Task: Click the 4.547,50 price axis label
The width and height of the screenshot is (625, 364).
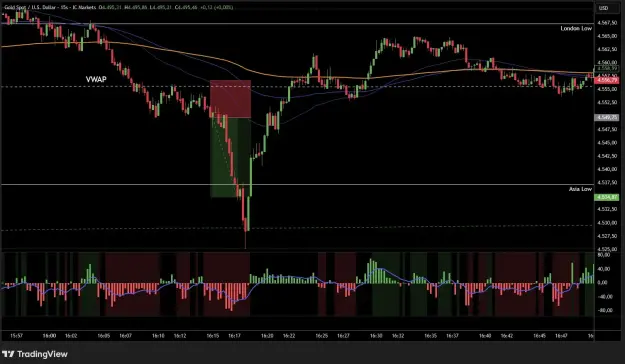Action: 607,129
